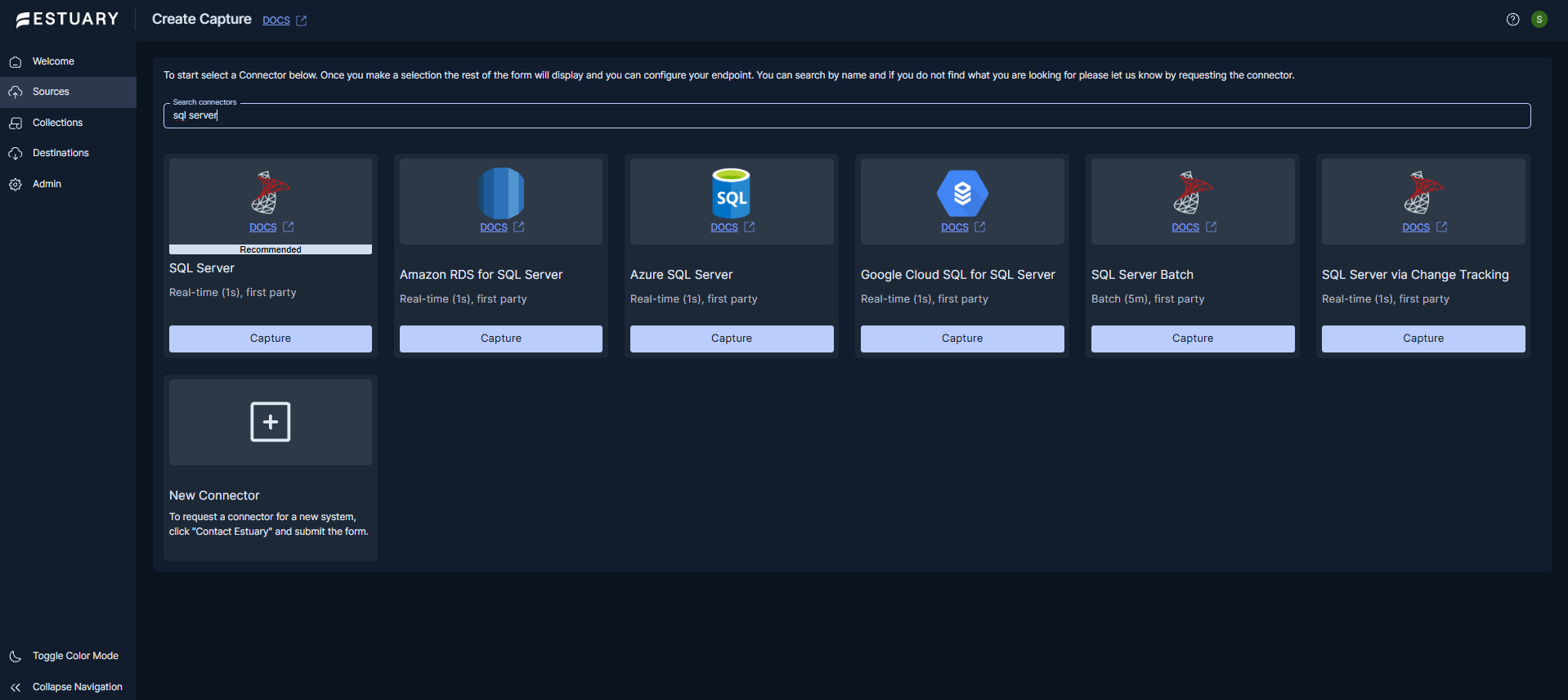Navigate to Collections
1568x700 pixels.
[x=68, y=123]
